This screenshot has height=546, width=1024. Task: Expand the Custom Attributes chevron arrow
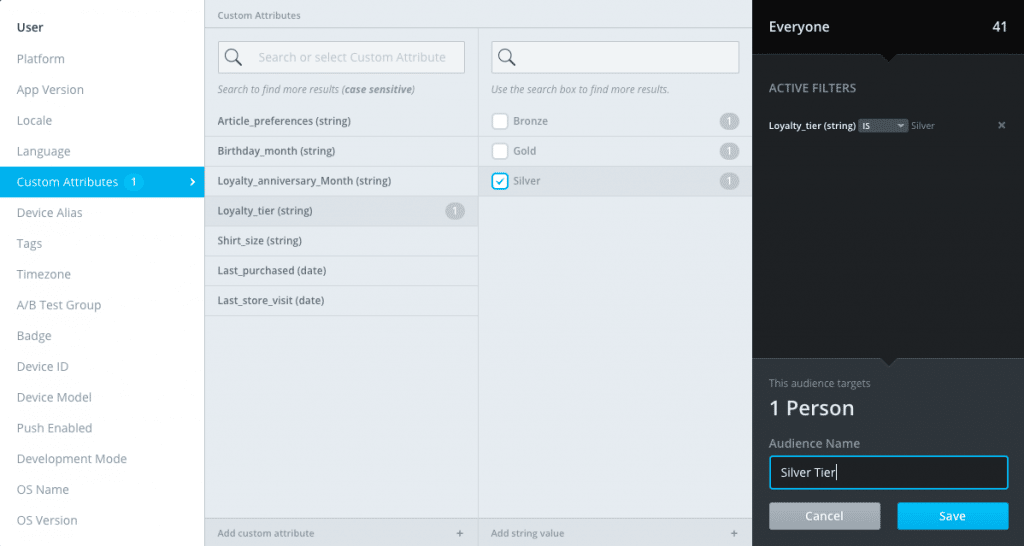click(x=191, y=182)
